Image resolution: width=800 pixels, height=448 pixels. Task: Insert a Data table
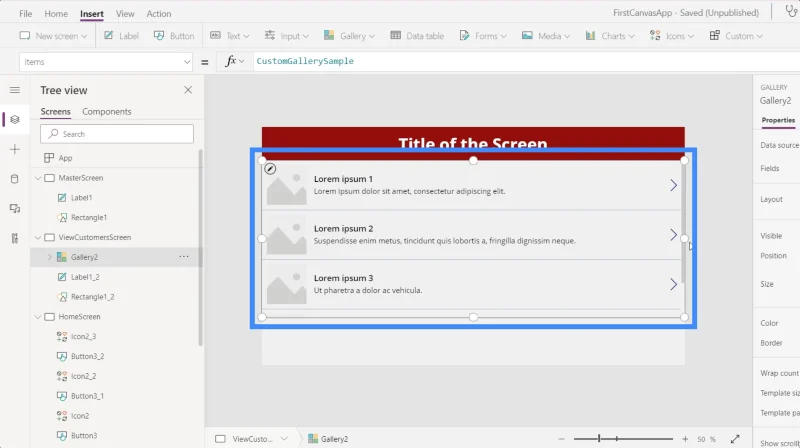pyautogui.click(x=417, y=36)
